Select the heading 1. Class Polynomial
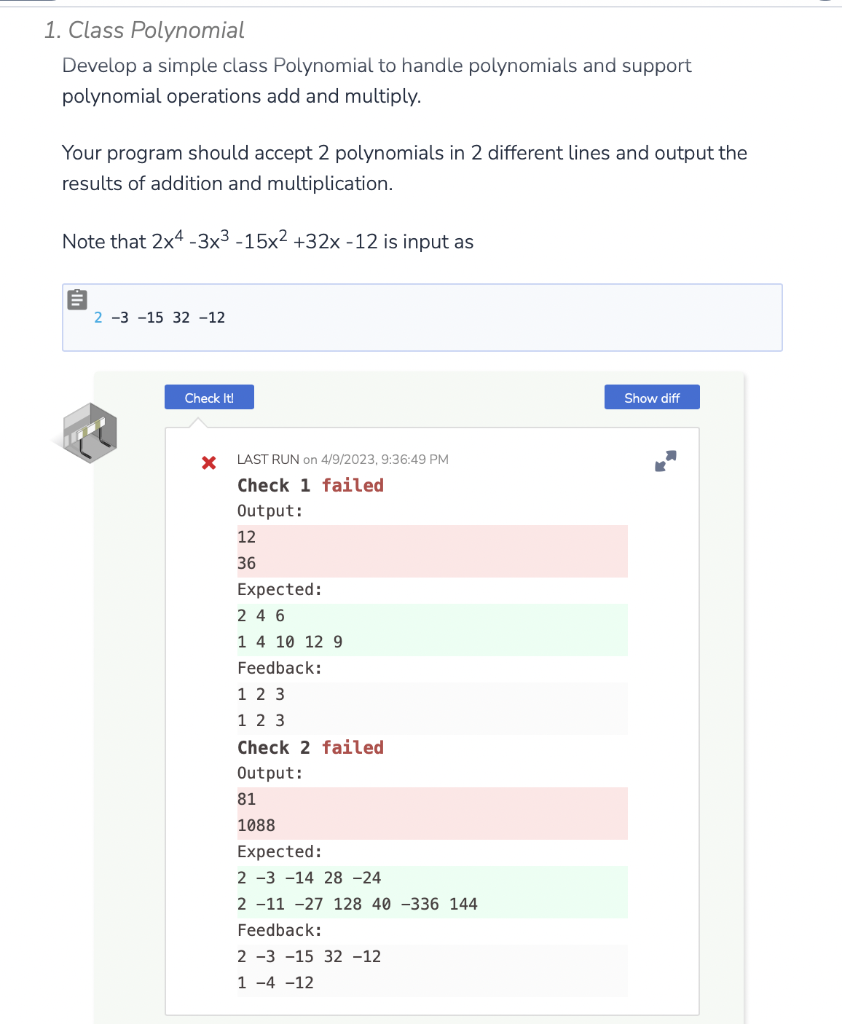The image size is (842, 1024). 143,31
